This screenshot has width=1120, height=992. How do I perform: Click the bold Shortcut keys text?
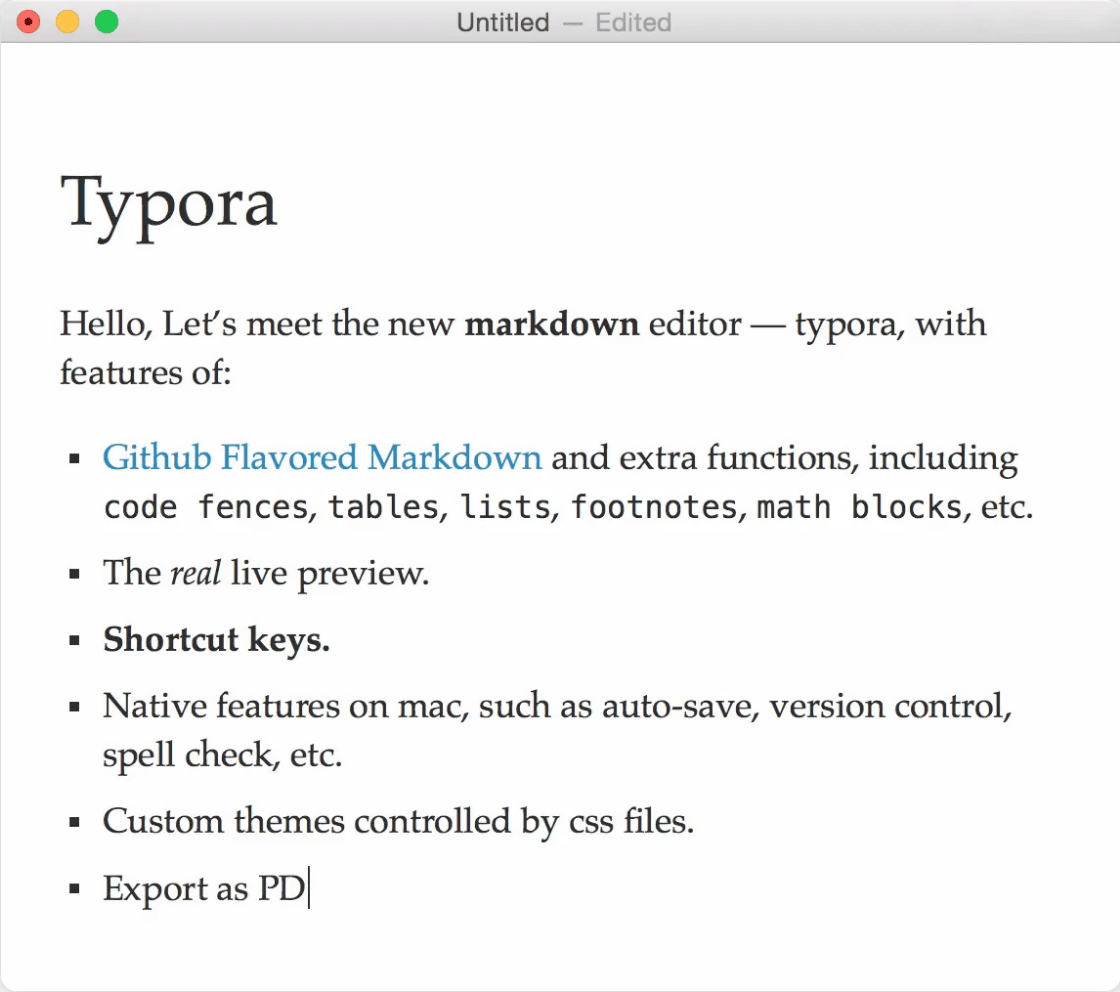click(x=216, y=640)
